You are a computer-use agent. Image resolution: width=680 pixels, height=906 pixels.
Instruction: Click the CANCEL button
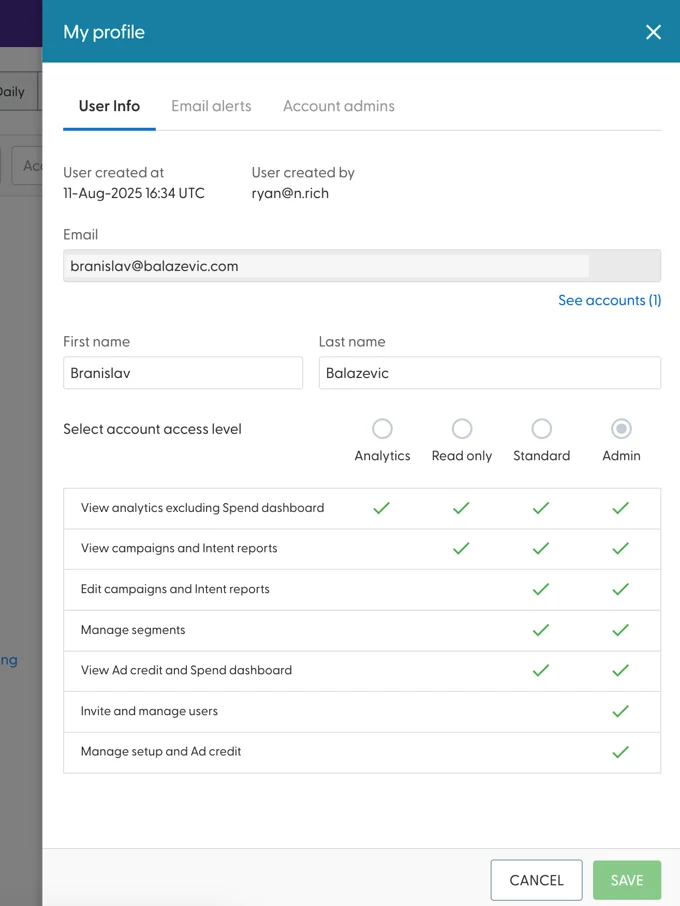pos(536,880)
